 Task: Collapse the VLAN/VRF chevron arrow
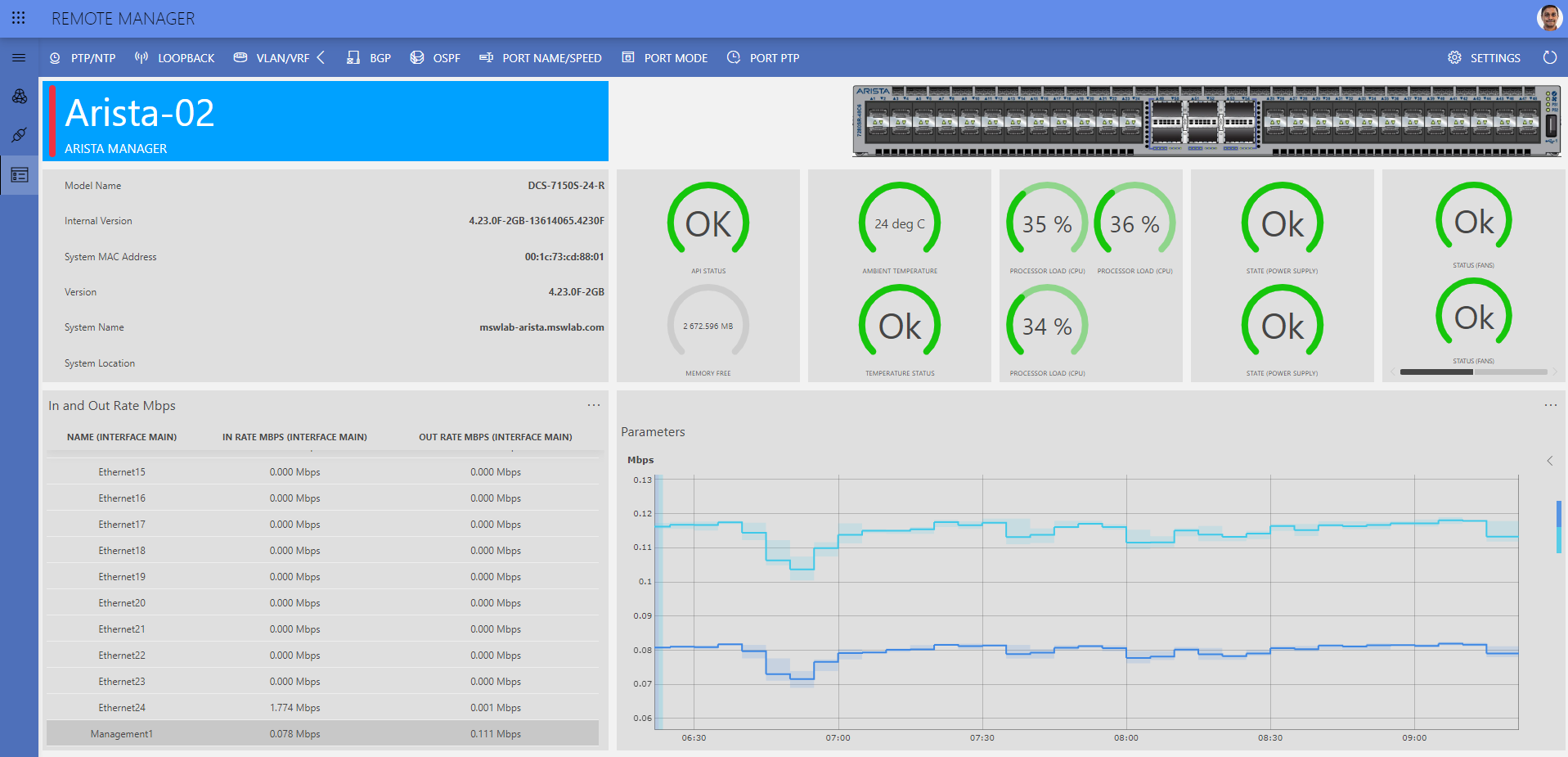tap(321, 57)
